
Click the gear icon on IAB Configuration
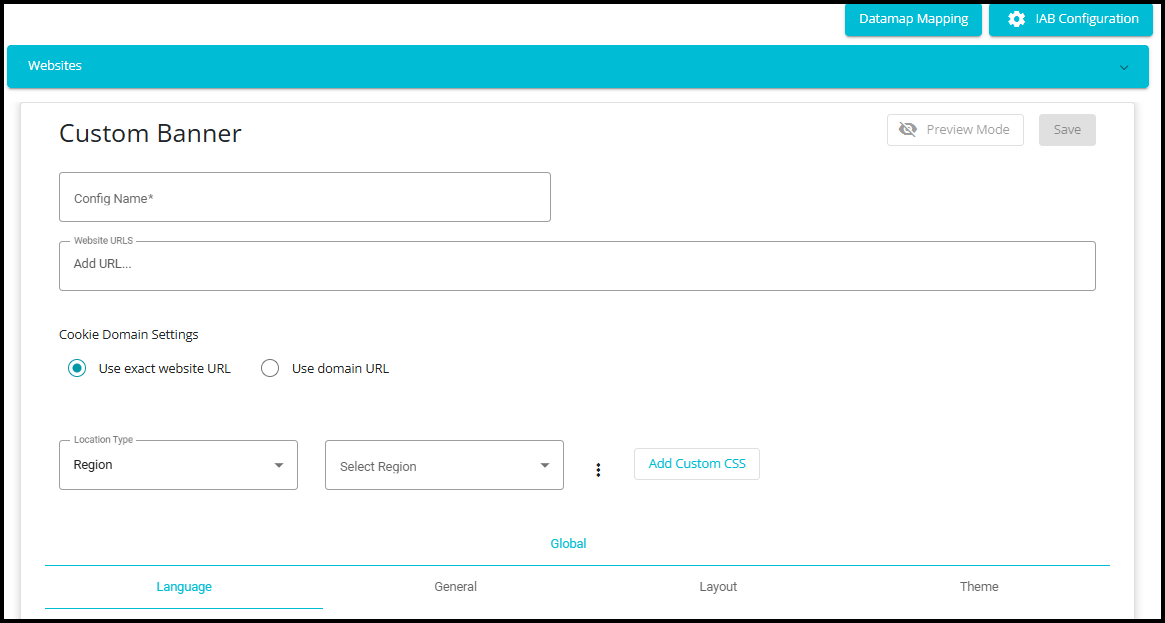point(1016,19)
